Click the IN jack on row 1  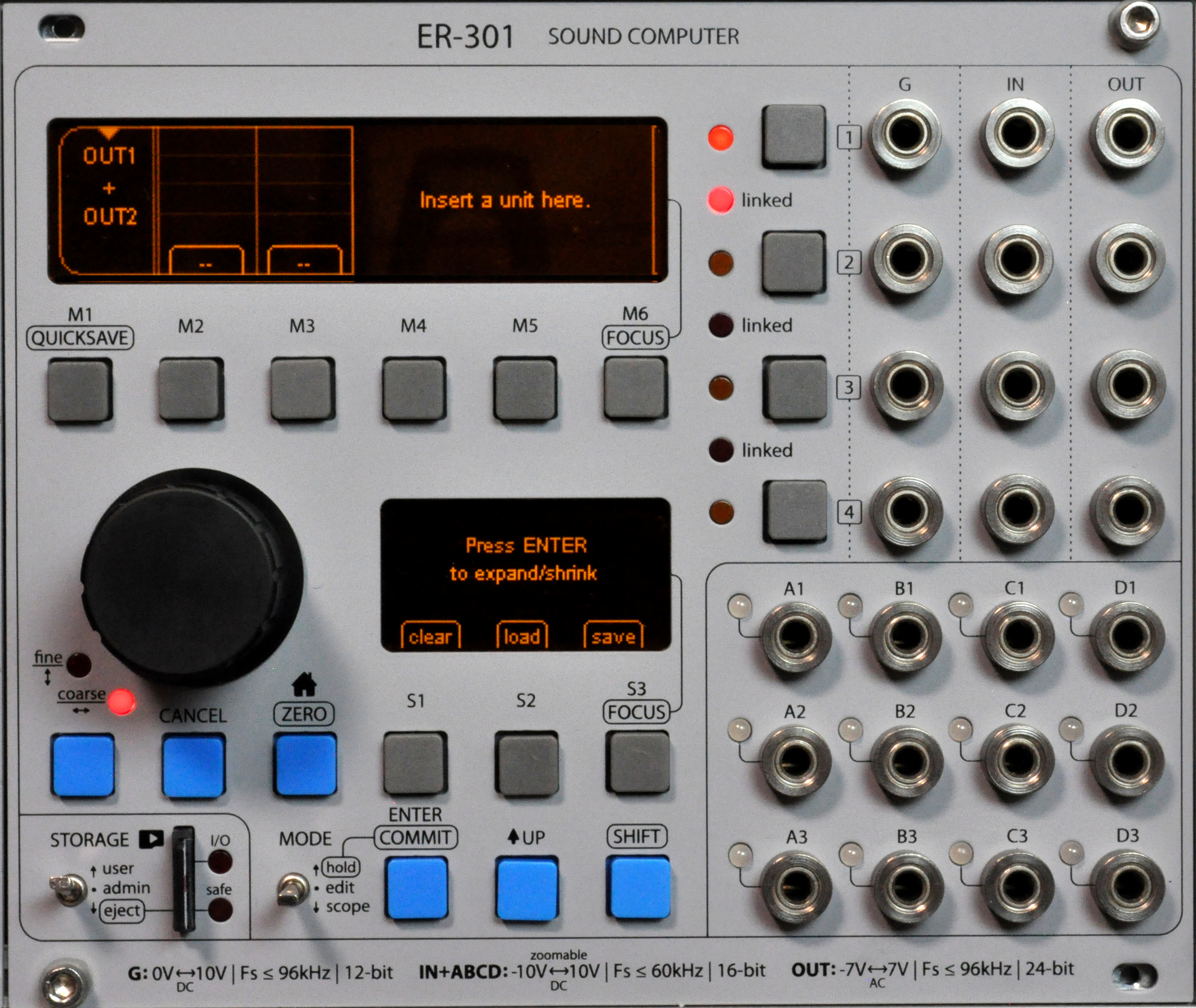click(x=1017, y=134)
